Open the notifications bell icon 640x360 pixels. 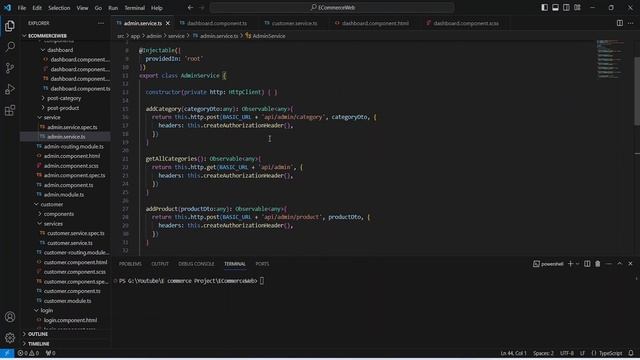click(x=631, y=353)
